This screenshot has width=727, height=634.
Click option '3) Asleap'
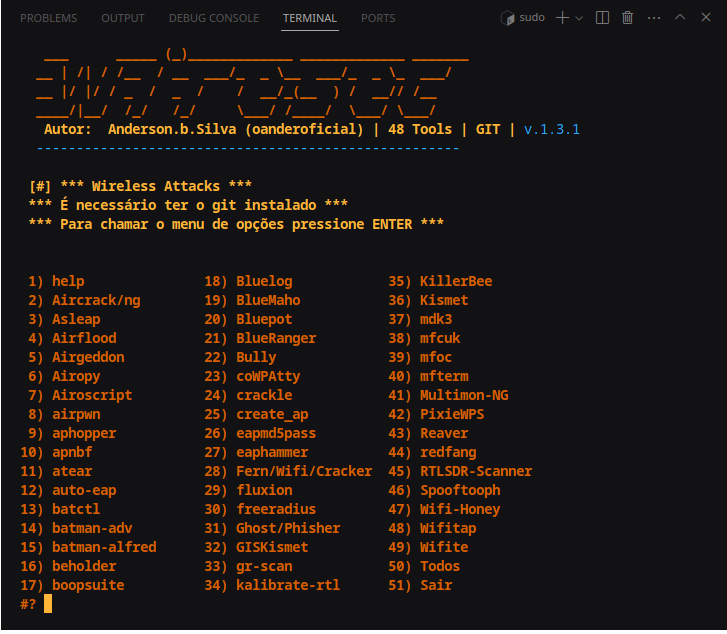tap(64, 319)
